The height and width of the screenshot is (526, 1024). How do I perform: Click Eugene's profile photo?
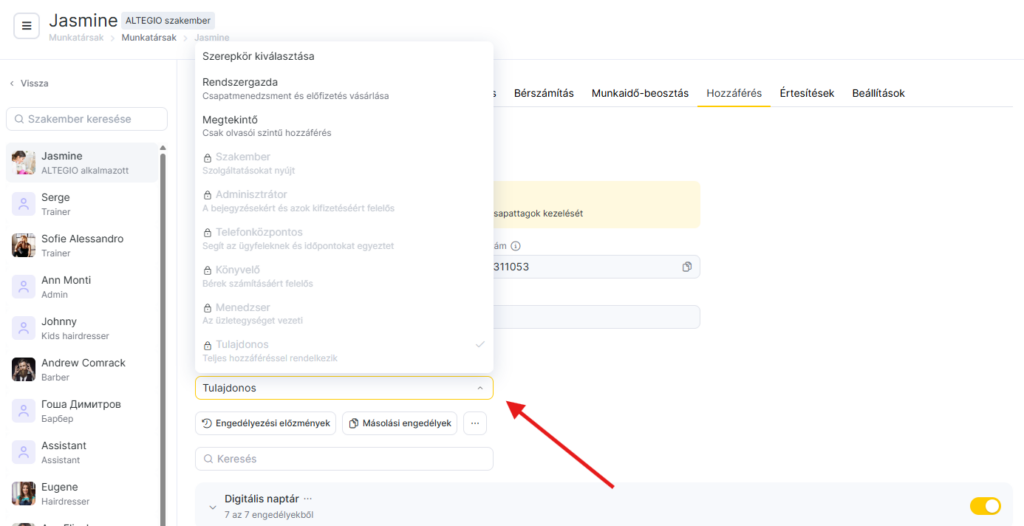[24, 493]
